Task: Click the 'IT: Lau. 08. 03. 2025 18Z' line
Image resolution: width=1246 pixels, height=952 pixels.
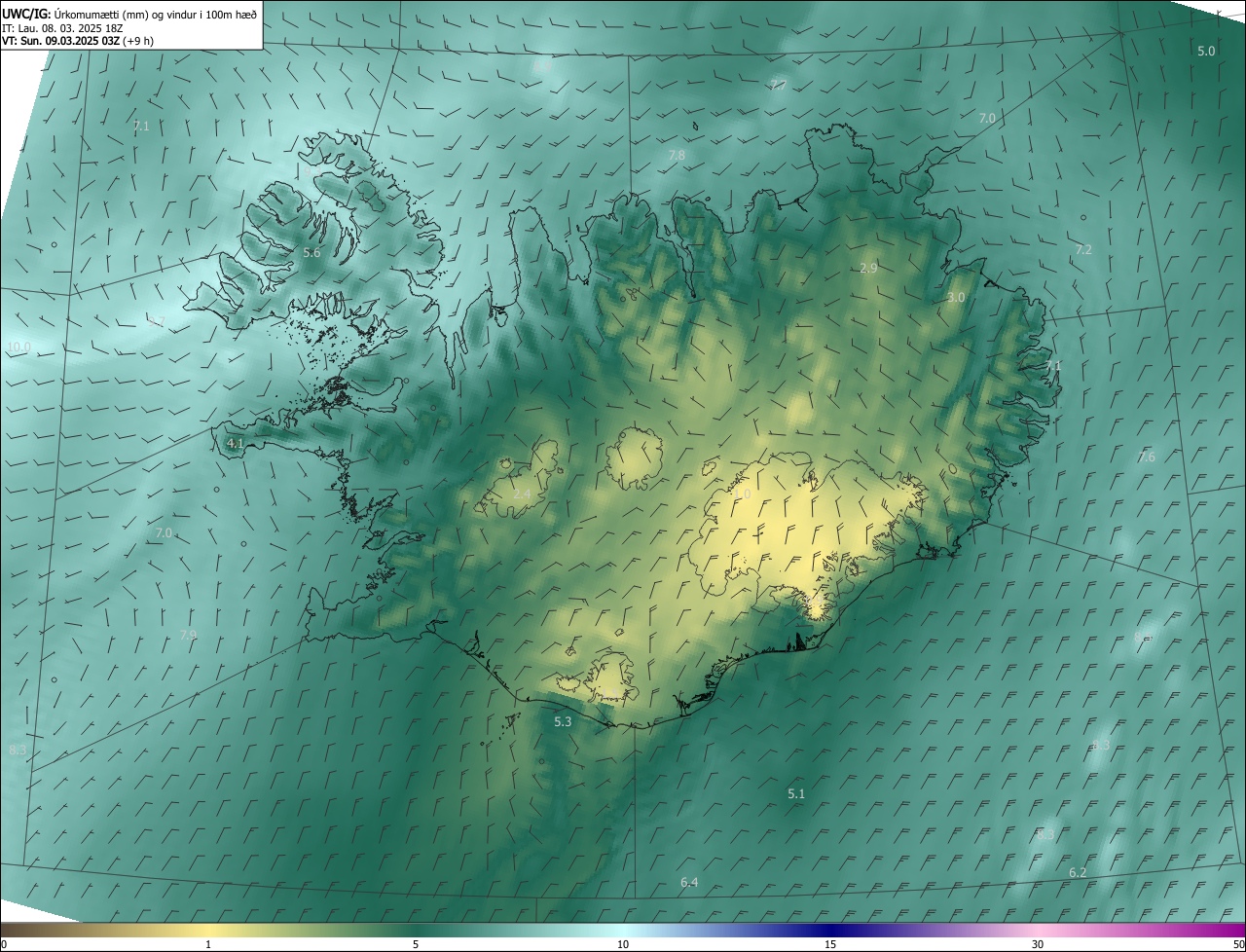Action: pyautogui.click(x=63, y=28)
